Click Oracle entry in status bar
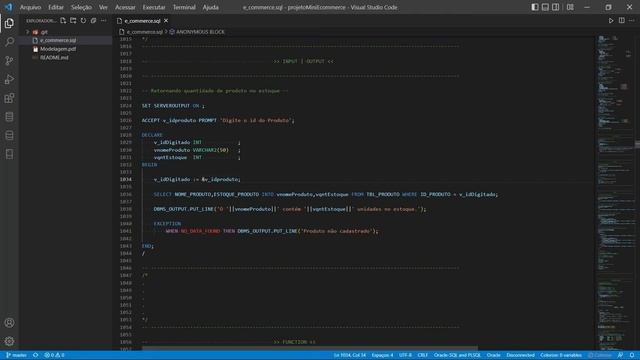Screen dimensions: 640x360 pyautogui.click(x=493, y=355)
